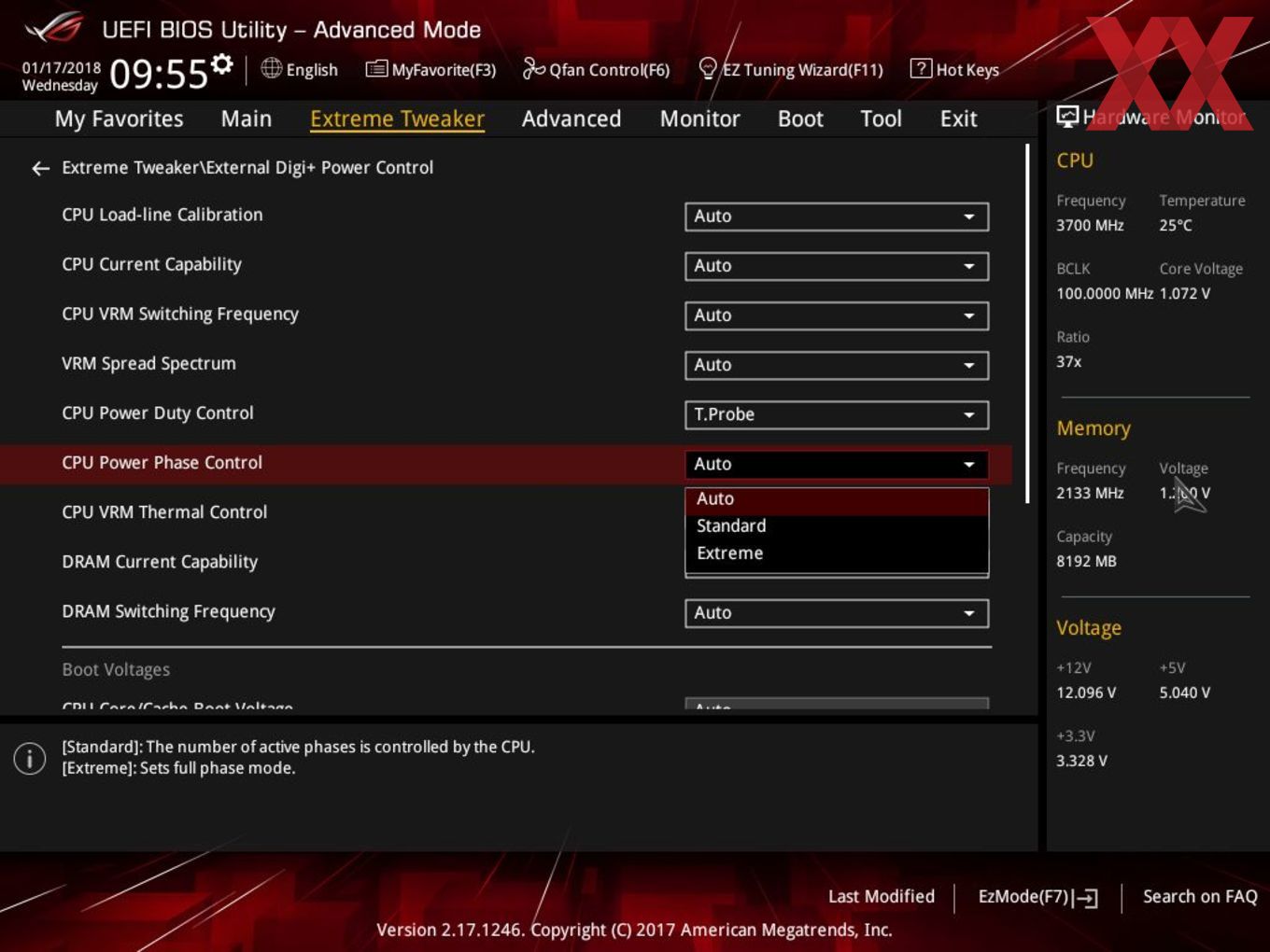
Task: Go to the Advanced tab
Action: pyautogui.click(x=571, y=119)
